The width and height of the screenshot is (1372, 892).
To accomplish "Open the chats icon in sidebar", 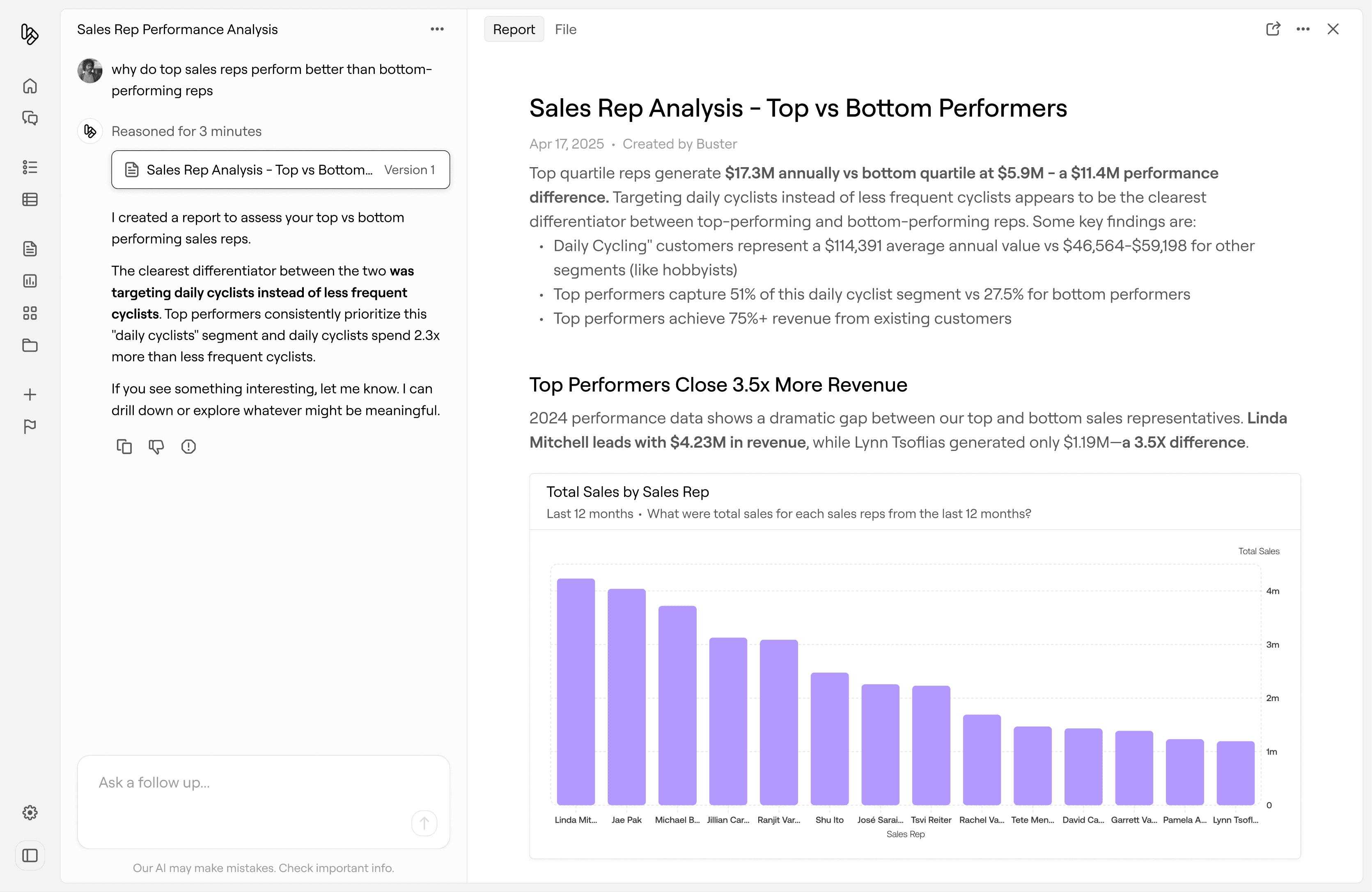I will (x=30, y=118).
